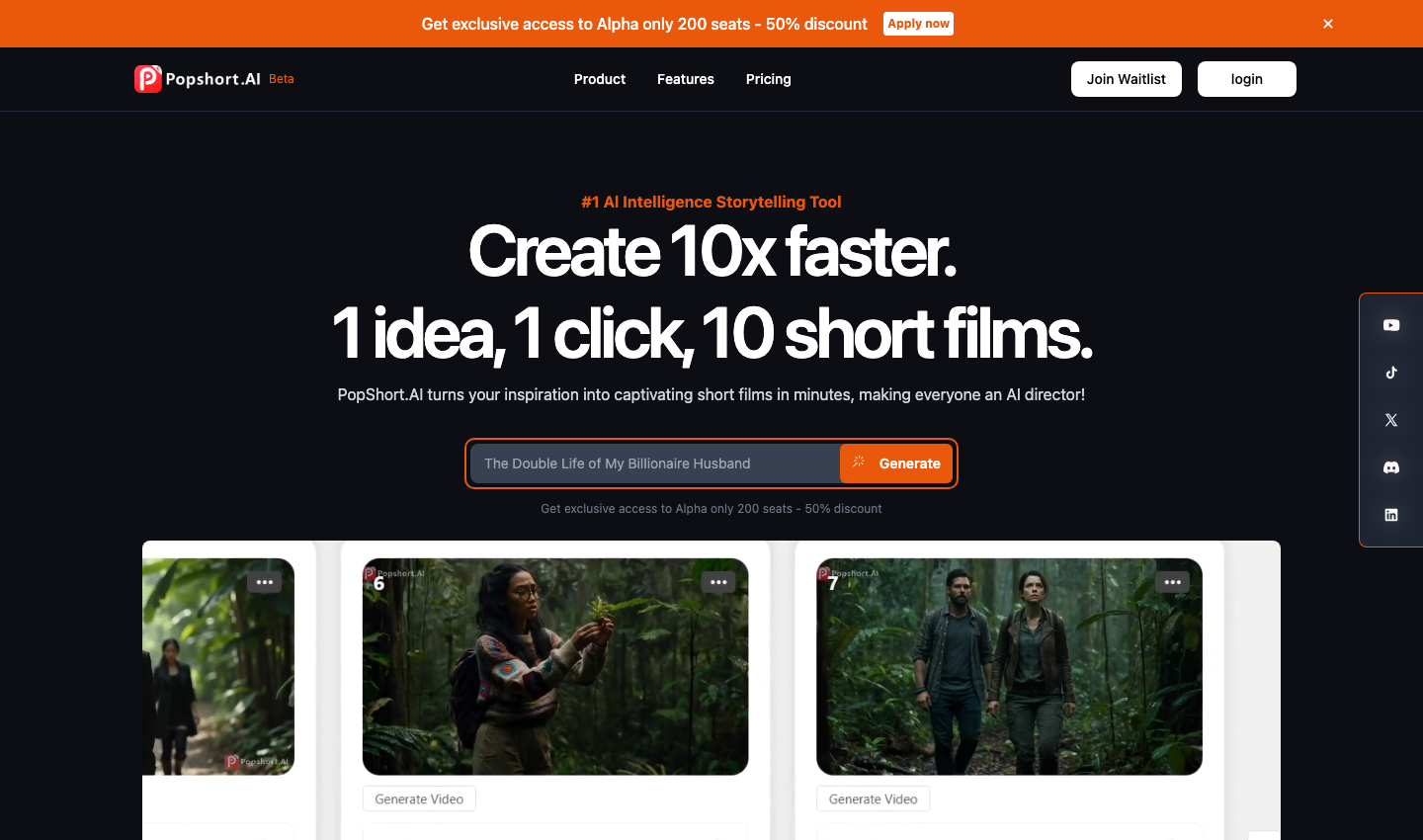Select scene 6 woman-with-plant thumbnail
The height and width of the screenshot is (840, 1423).
(x=555, y=667)
